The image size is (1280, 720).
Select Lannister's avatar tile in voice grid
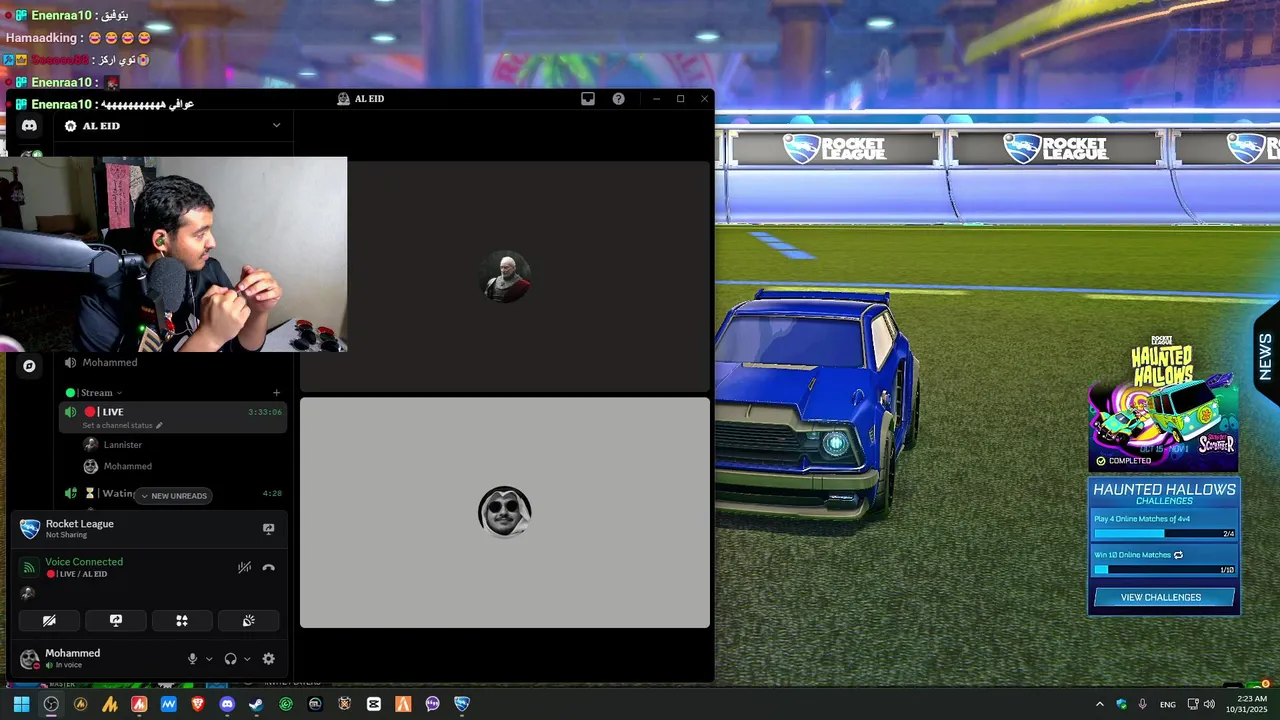505,276
